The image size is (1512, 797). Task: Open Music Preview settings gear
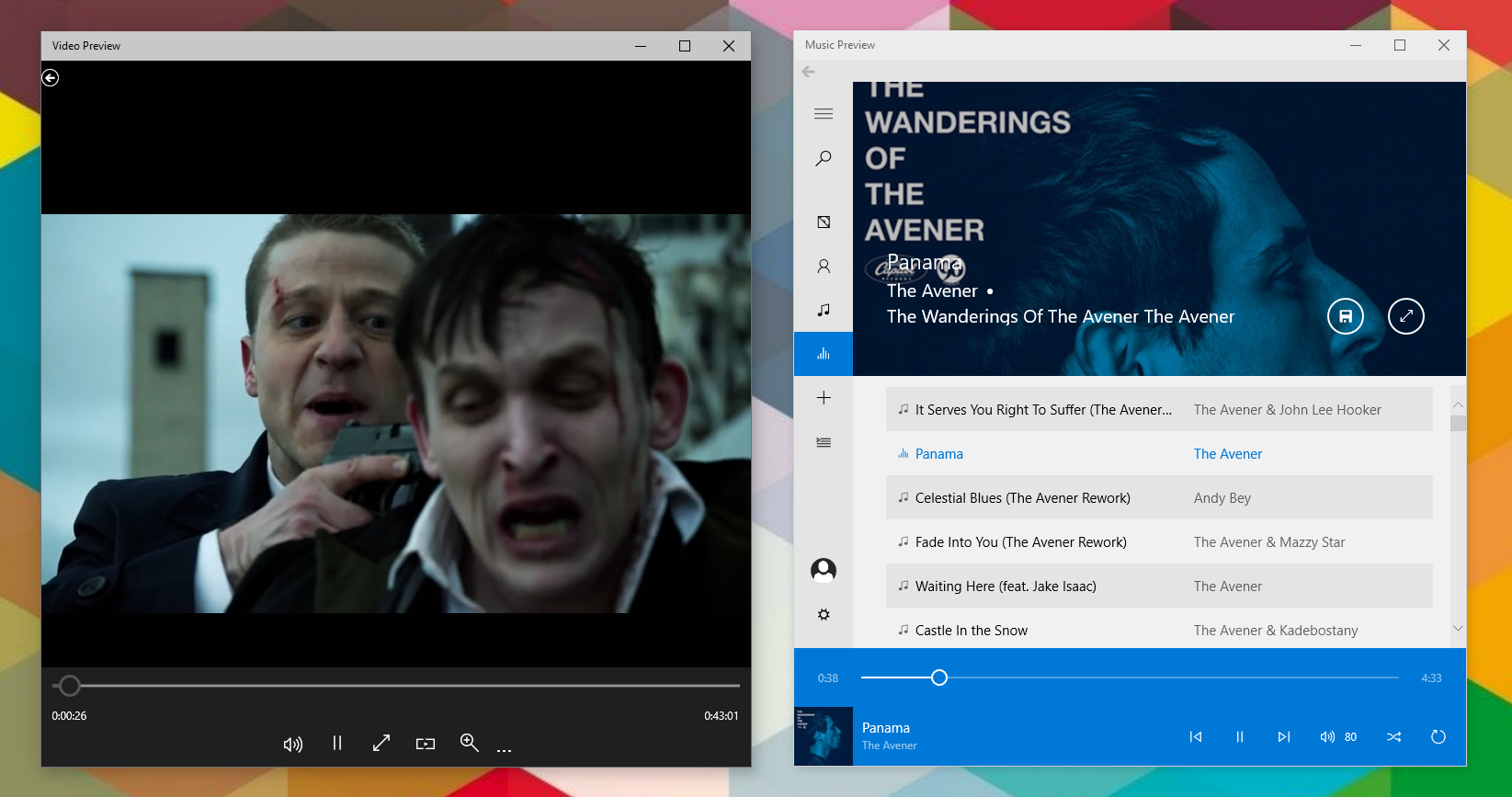[x=824, y=614]
